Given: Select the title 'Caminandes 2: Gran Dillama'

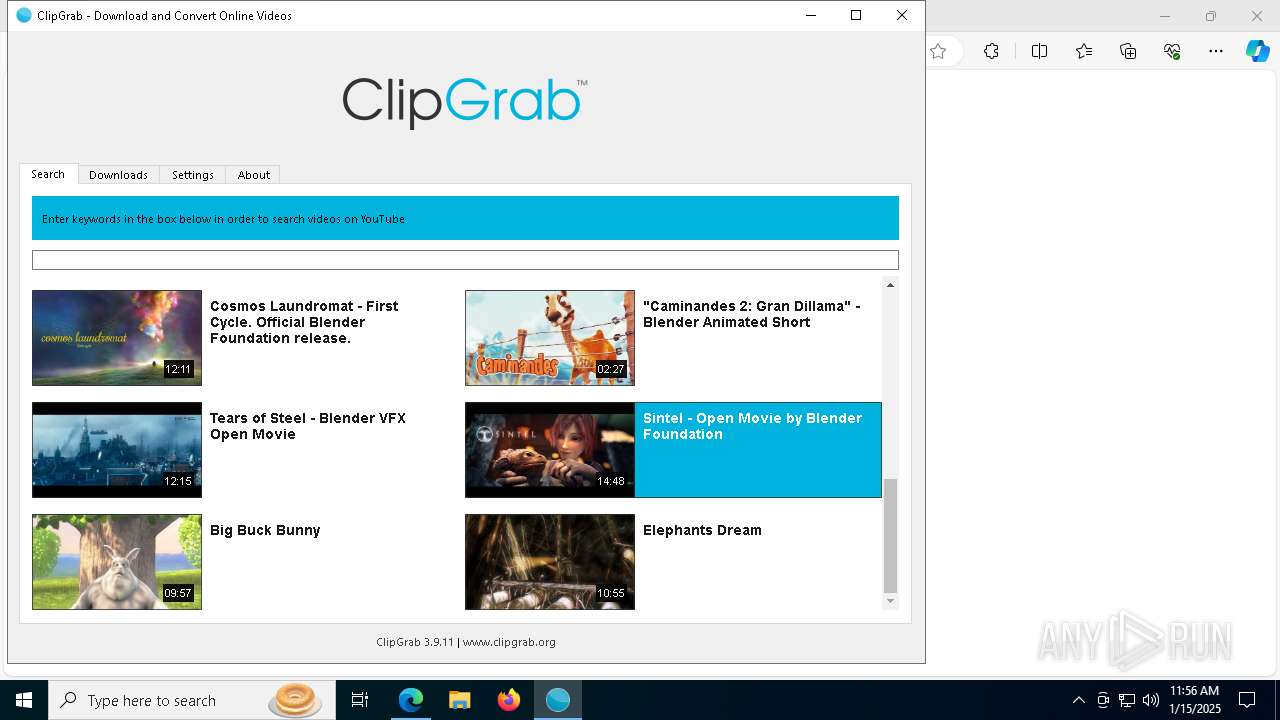Looking at the screenshot, I should (x=751, y=314).
